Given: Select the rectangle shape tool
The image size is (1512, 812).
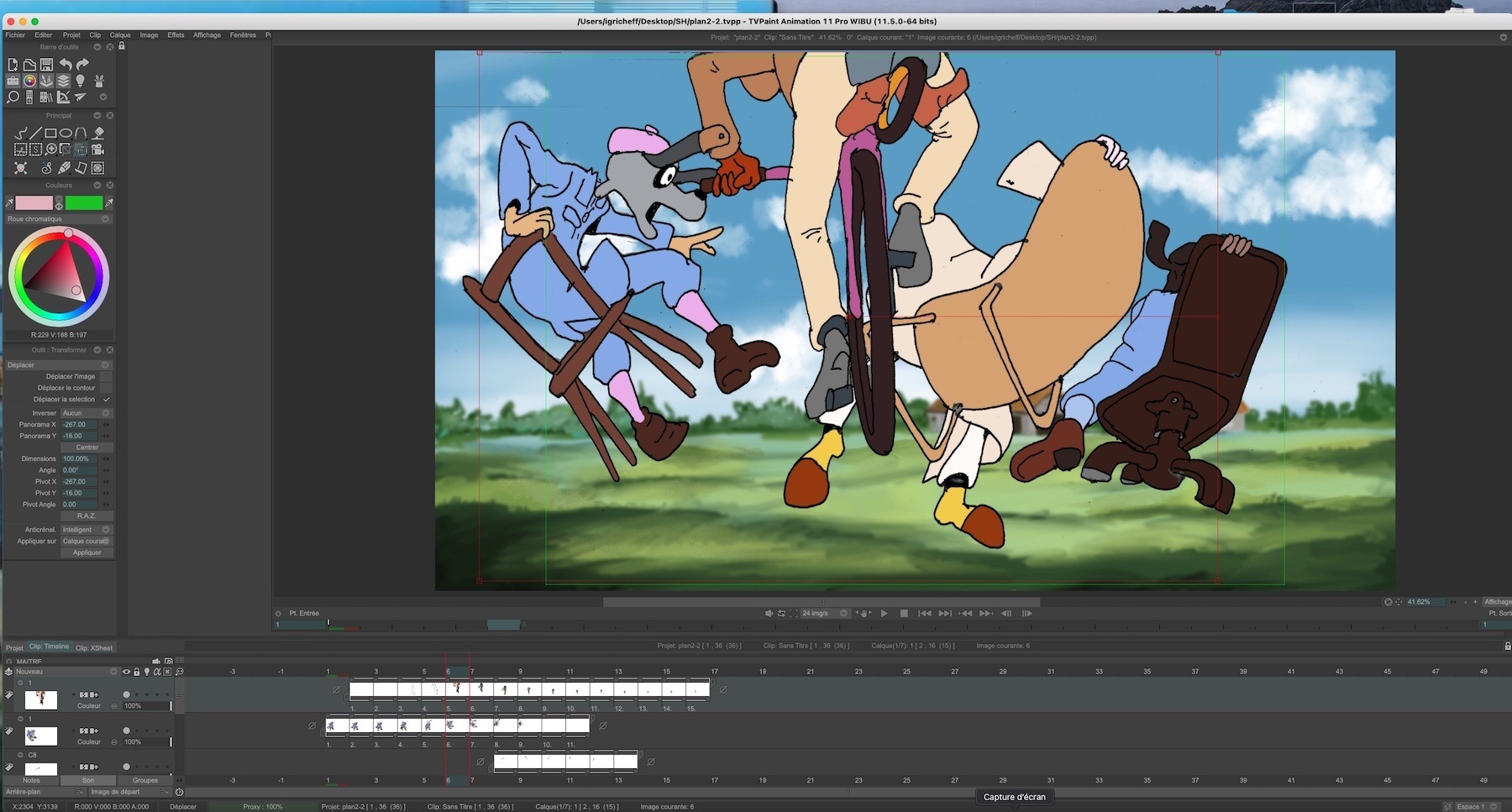Looking at the screenshot, I should pos(50,133).
